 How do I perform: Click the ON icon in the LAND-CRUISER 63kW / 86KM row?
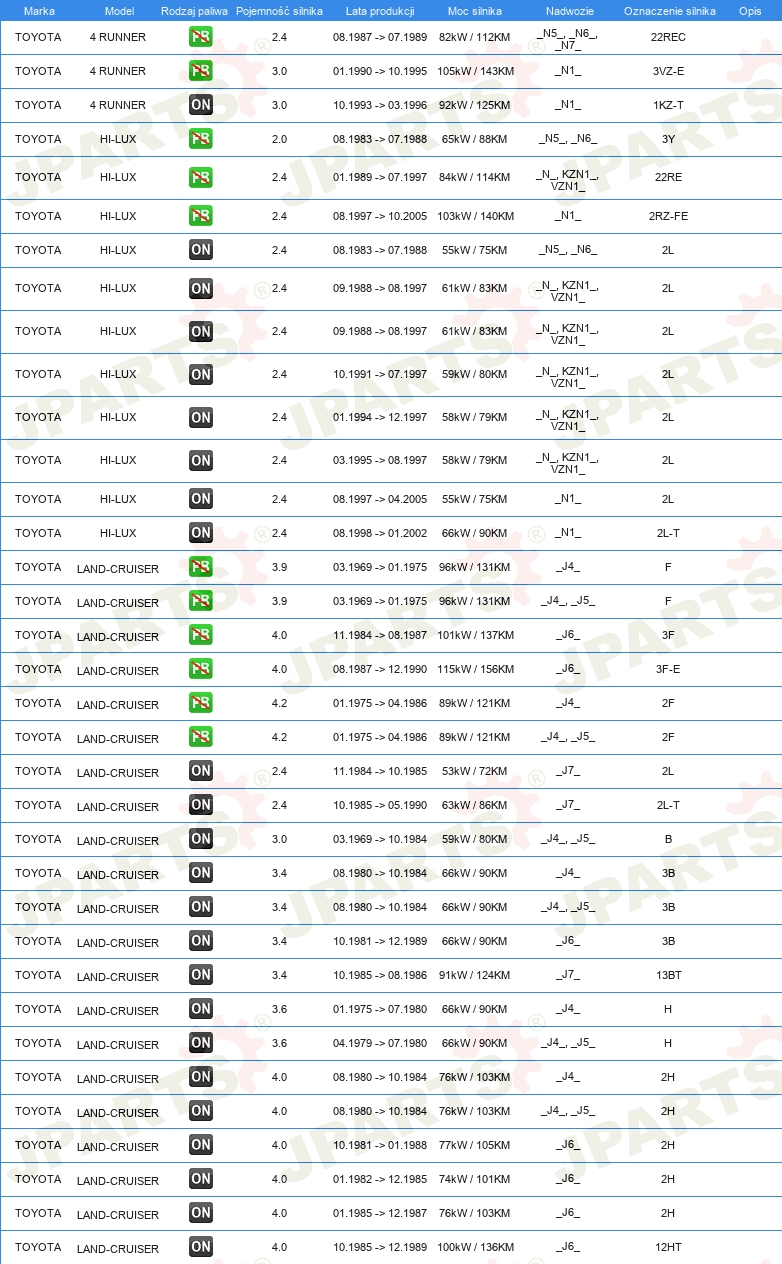pos(200,805)
